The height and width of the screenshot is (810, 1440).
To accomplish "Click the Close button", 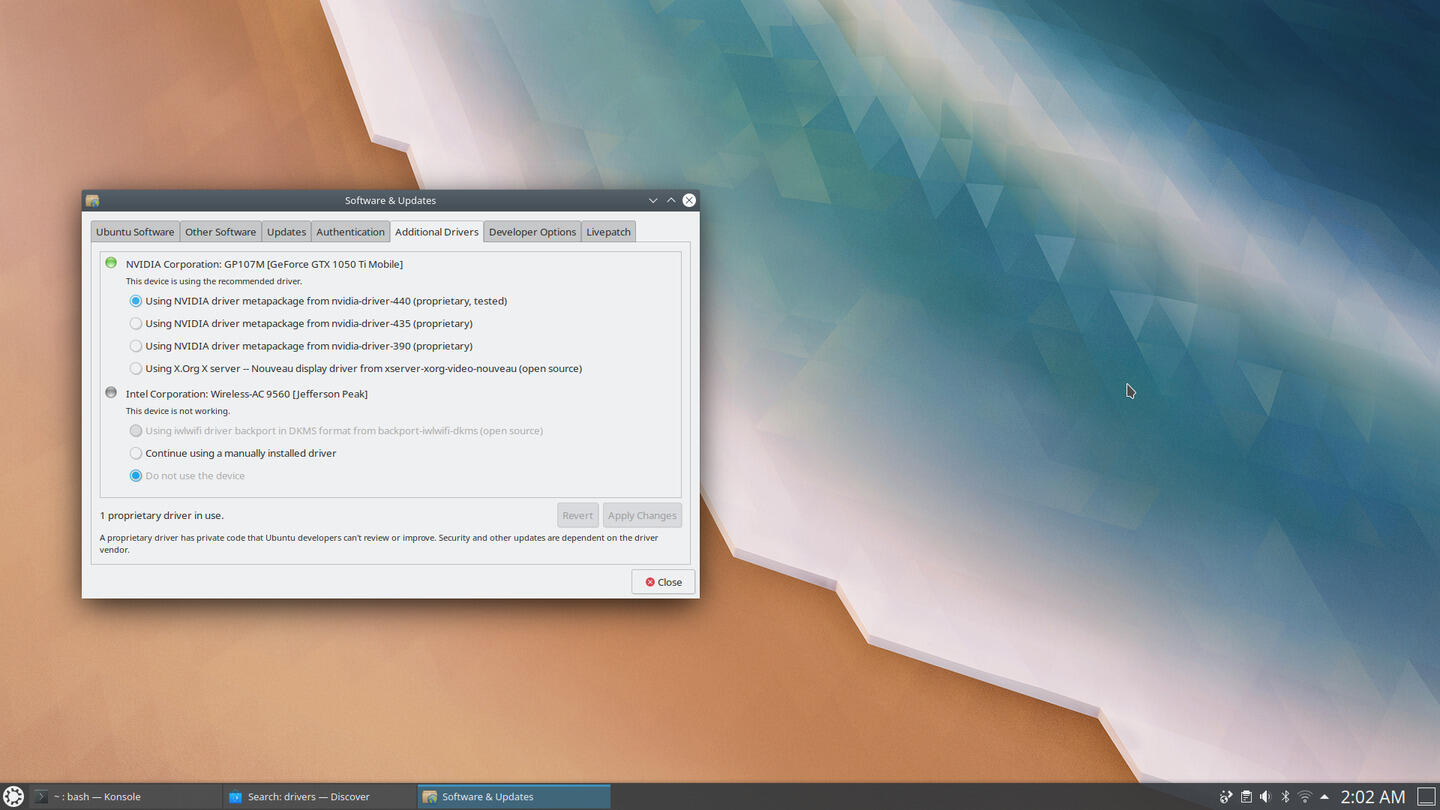I will coord(663,582).
